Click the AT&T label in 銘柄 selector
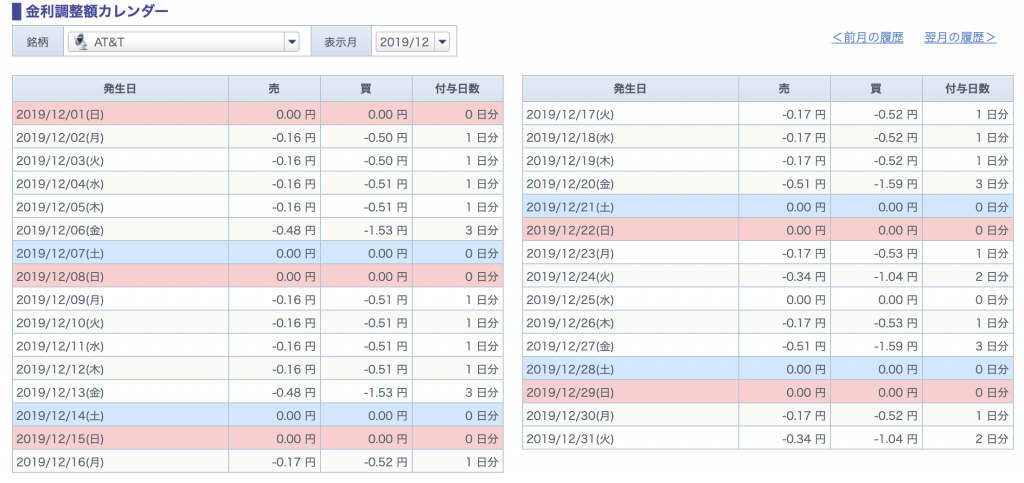 pyautogui.click(x=109, y=42)
